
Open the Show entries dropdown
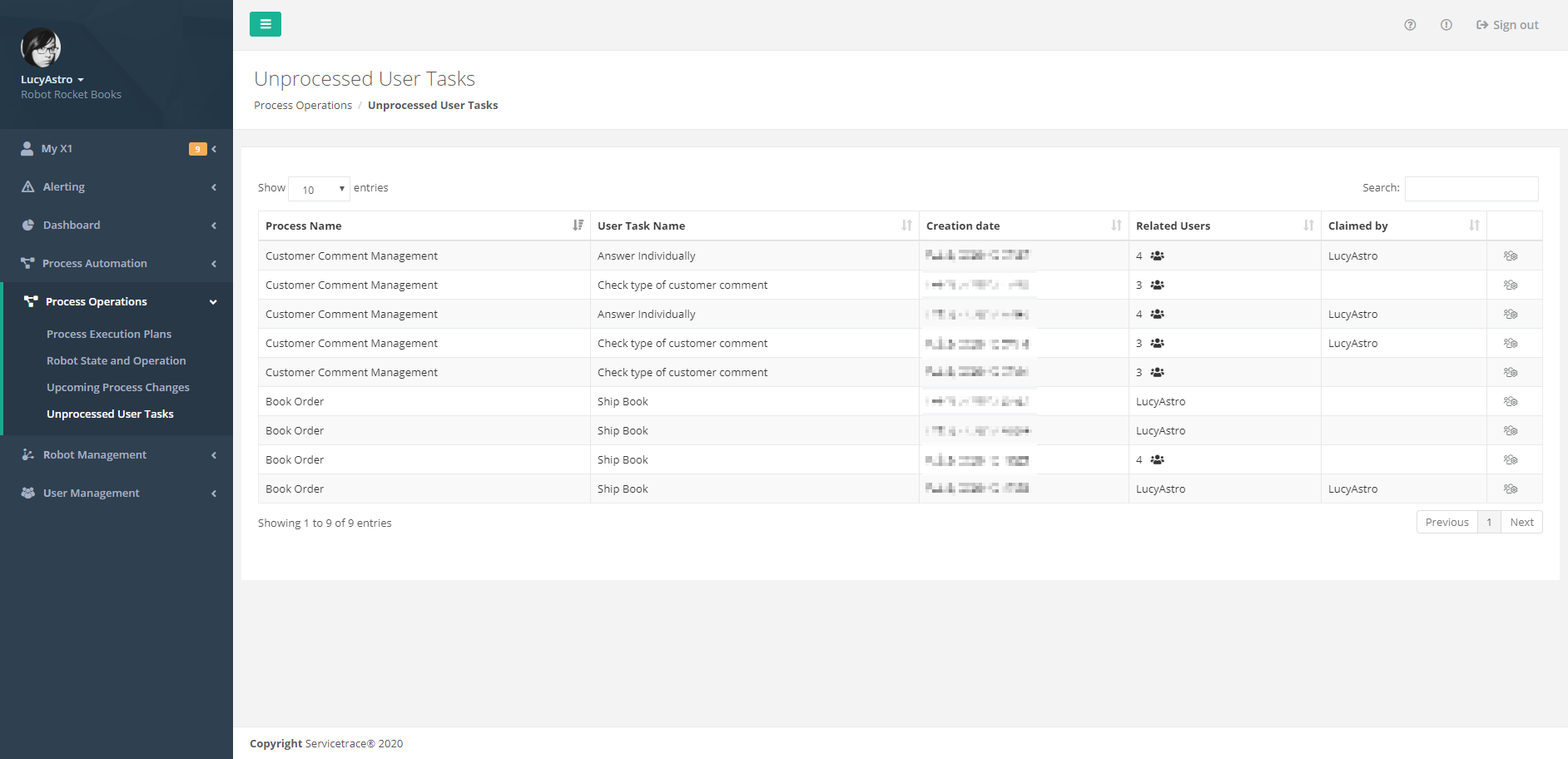coord(319,189)
